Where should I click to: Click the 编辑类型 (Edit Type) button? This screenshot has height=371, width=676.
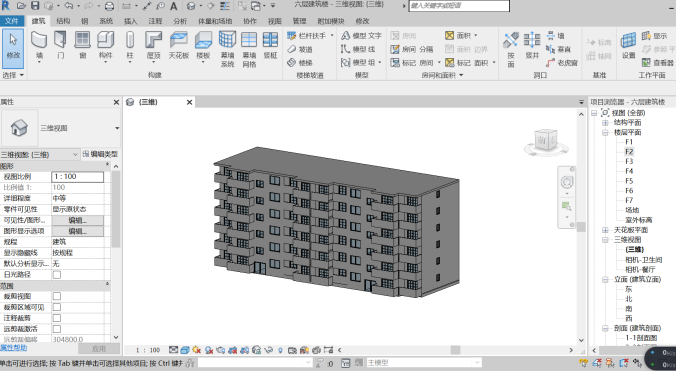[x=100, y=154]
